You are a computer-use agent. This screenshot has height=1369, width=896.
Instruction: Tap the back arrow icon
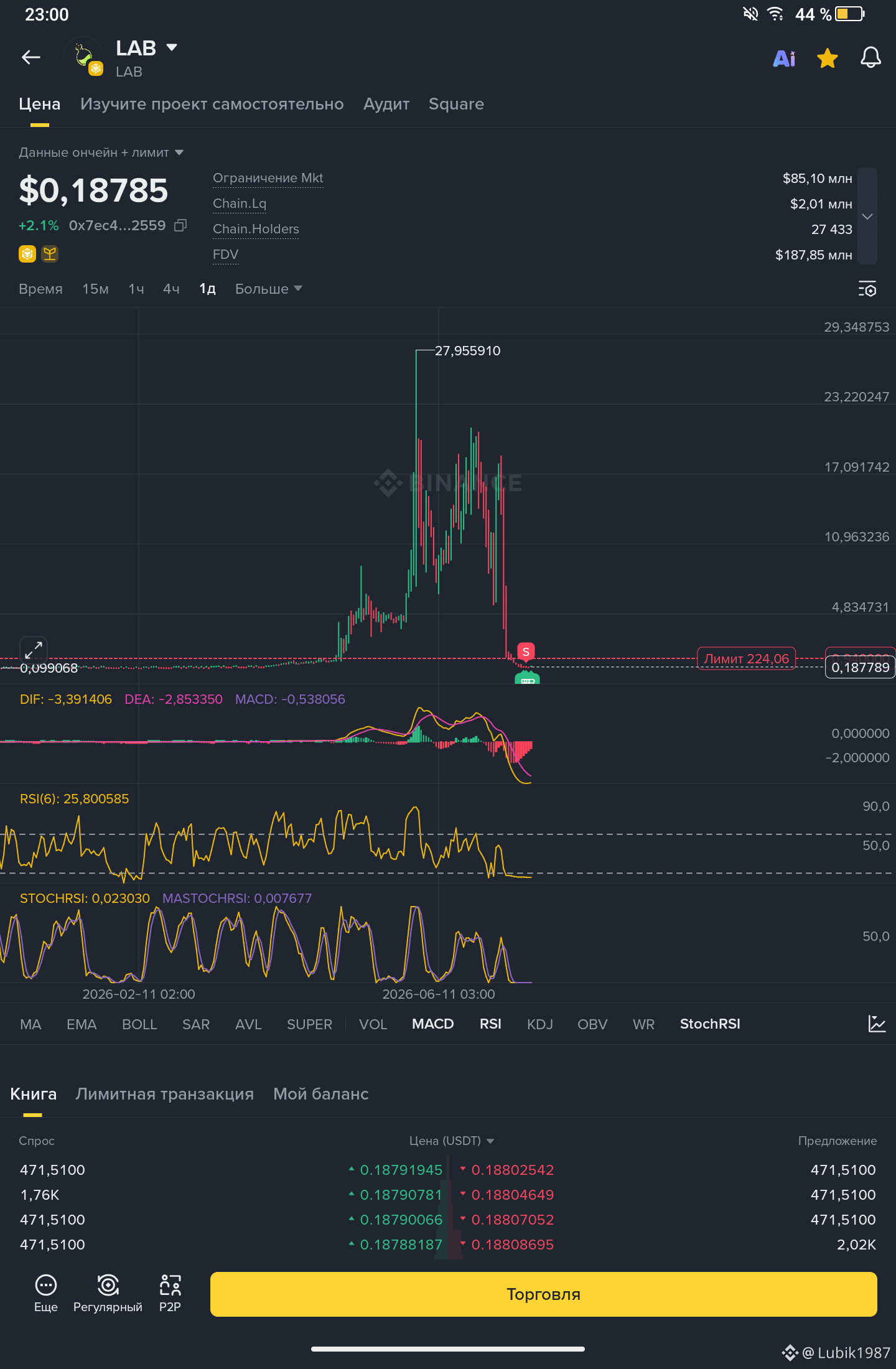click(30, 58)
